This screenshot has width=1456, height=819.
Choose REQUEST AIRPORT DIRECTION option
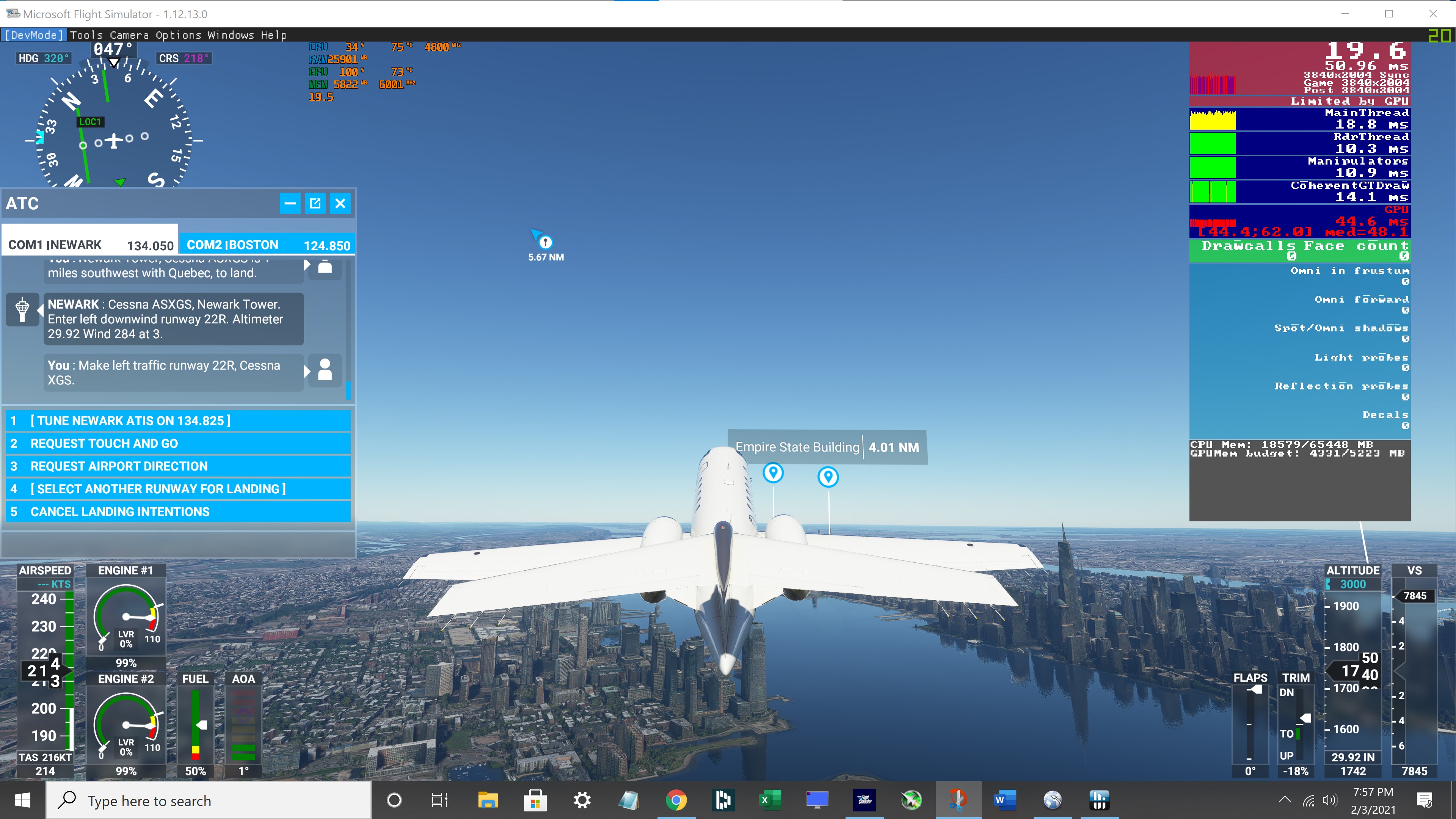coord(178,466)
